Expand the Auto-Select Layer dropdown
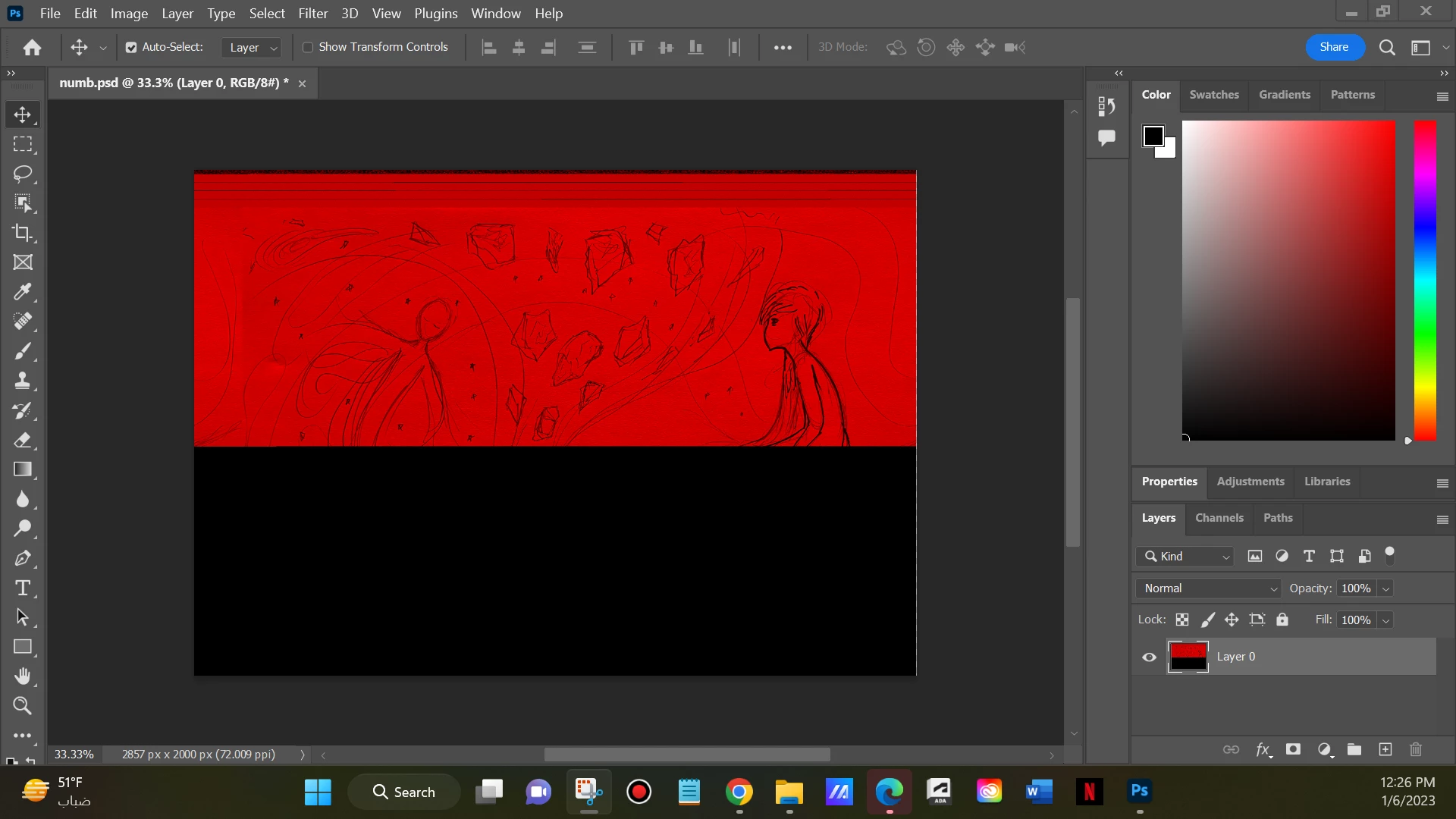Screen dimensions: 1456x819 pyautogui.click(x=253, y=47)
